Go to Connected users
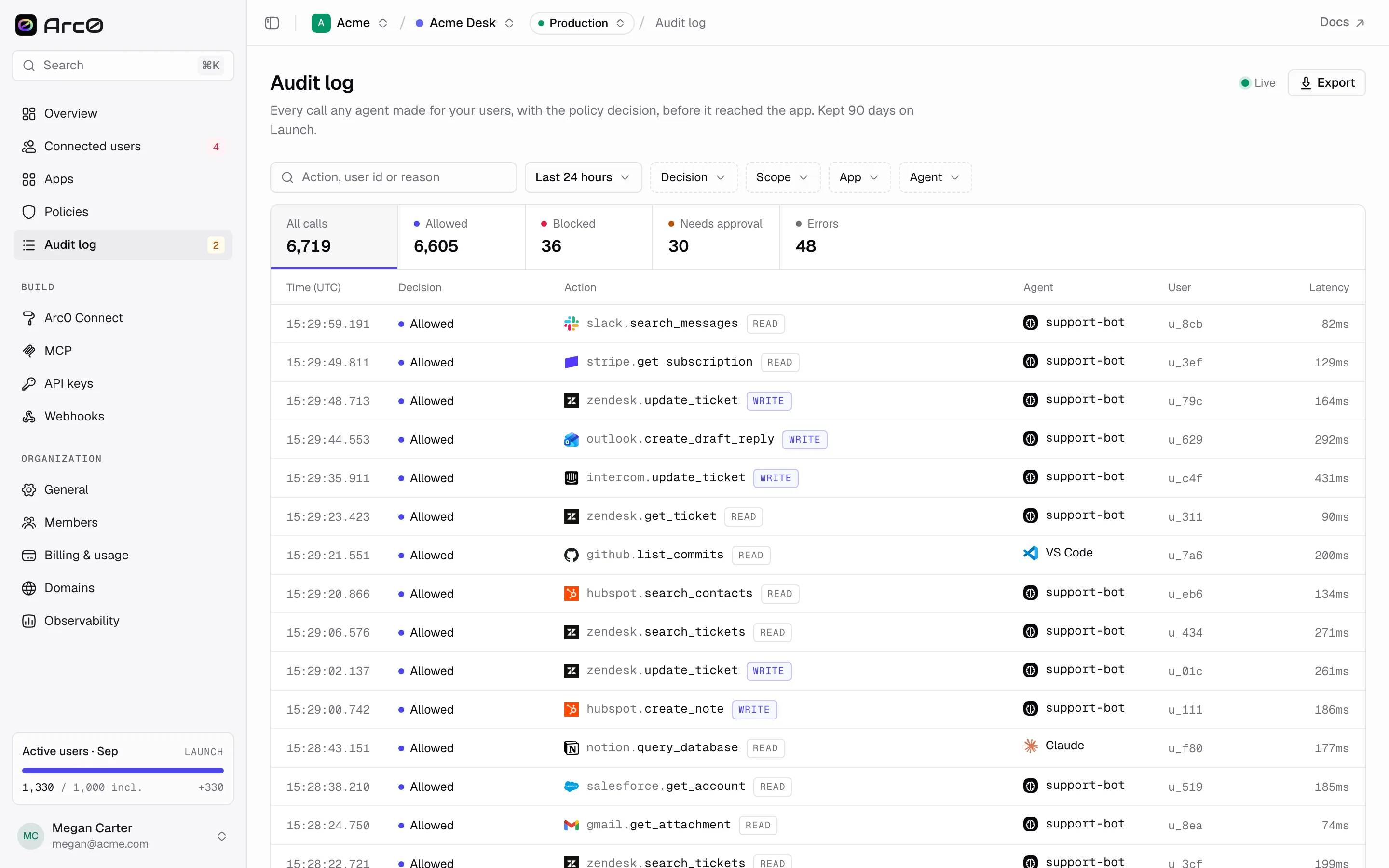Screen dimensions: 1389x868 click(x=123, y=147)
